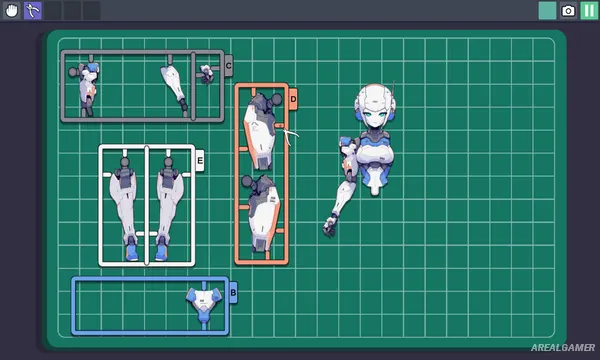
Task: Click the assembled robot arm's hand
Action: point(329,227)
